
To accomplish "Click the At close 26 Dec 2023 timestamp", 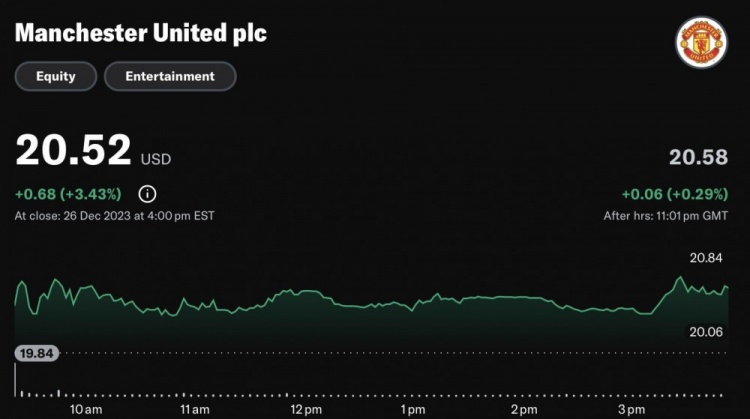I will [x=114, y=216].
